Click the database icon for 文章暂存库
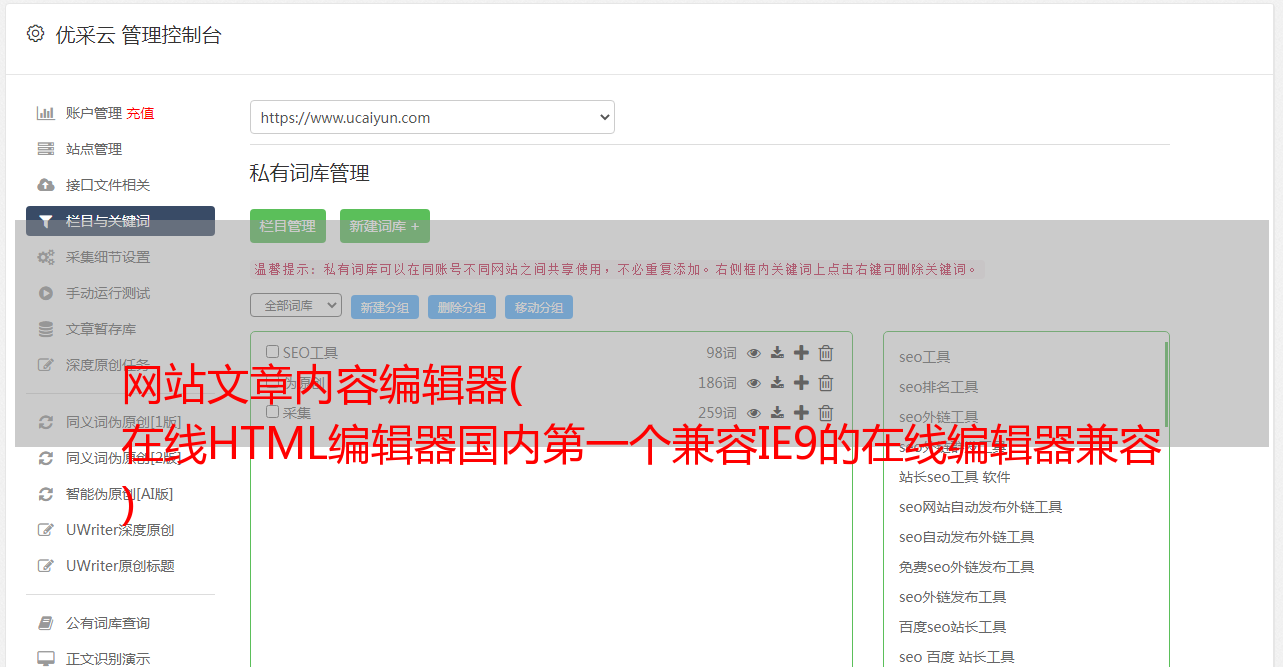Image resolution: width=1283 pixels, height=667 pixels. coord(45,329)
